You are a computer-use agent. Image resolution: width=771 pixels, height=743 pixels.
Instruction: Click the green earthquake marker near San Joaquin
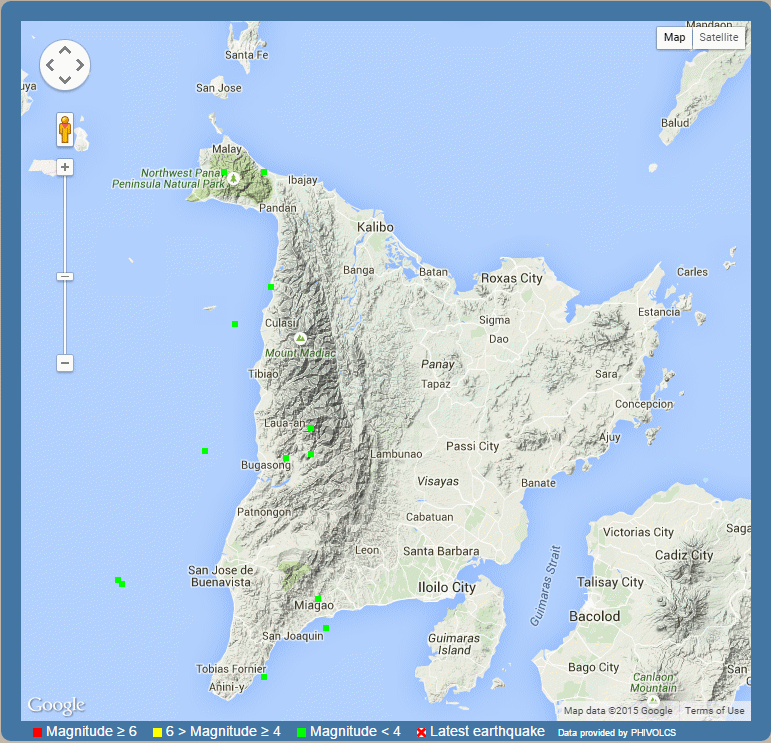click(326, 628)
